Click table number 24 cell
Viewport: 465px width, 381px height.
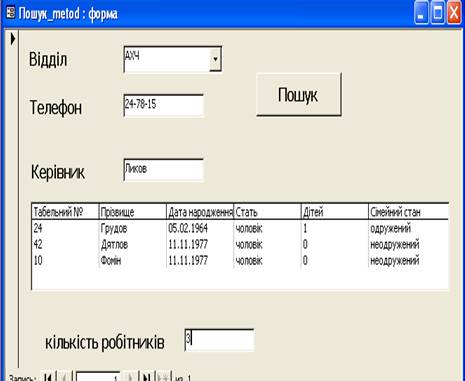(x=38, y=228)
